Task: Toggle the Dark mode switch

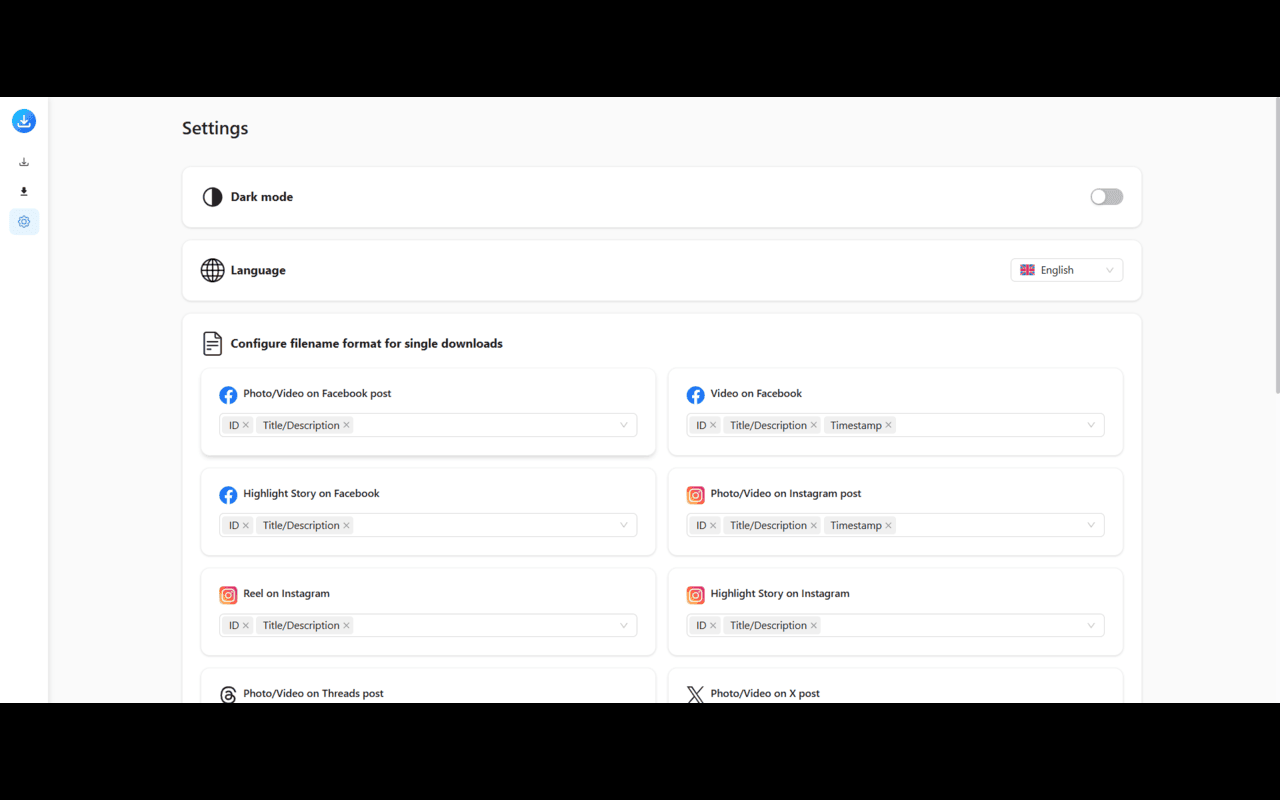Action: (x=1106, y=197)
